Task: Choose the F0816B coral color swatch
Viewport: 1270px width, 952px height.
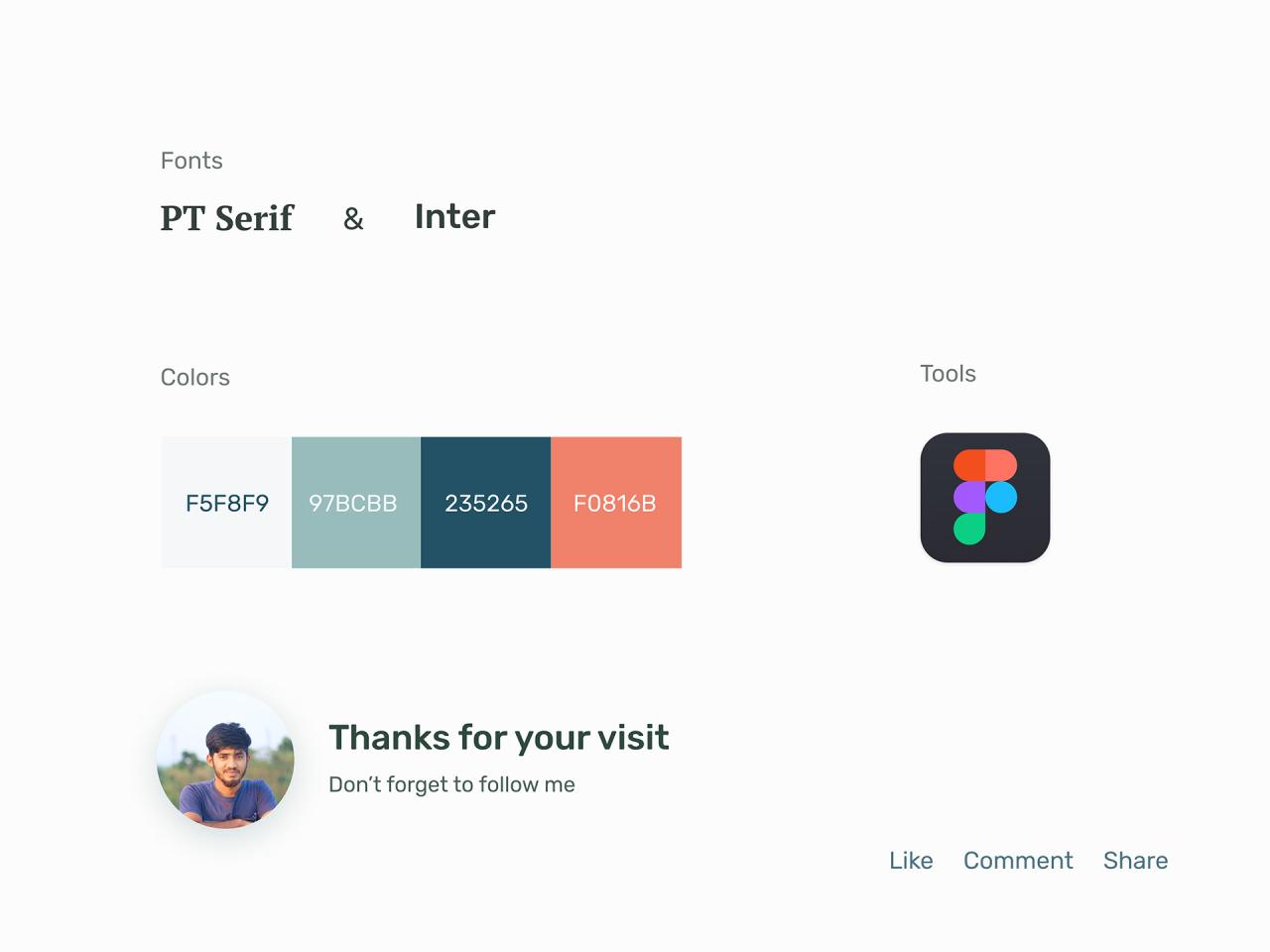Action: 616,503
